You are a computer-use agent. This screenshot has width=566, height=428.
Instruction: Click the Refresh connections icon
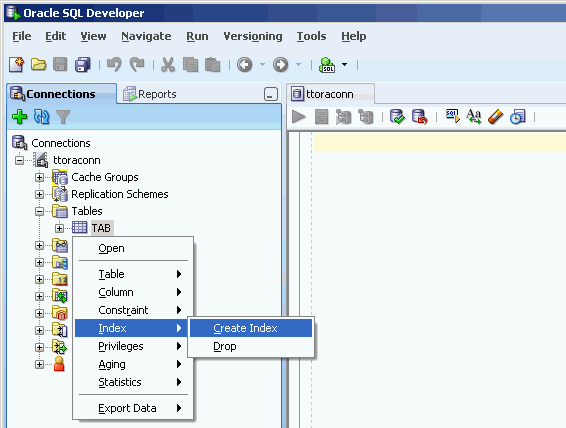[42, 117]
